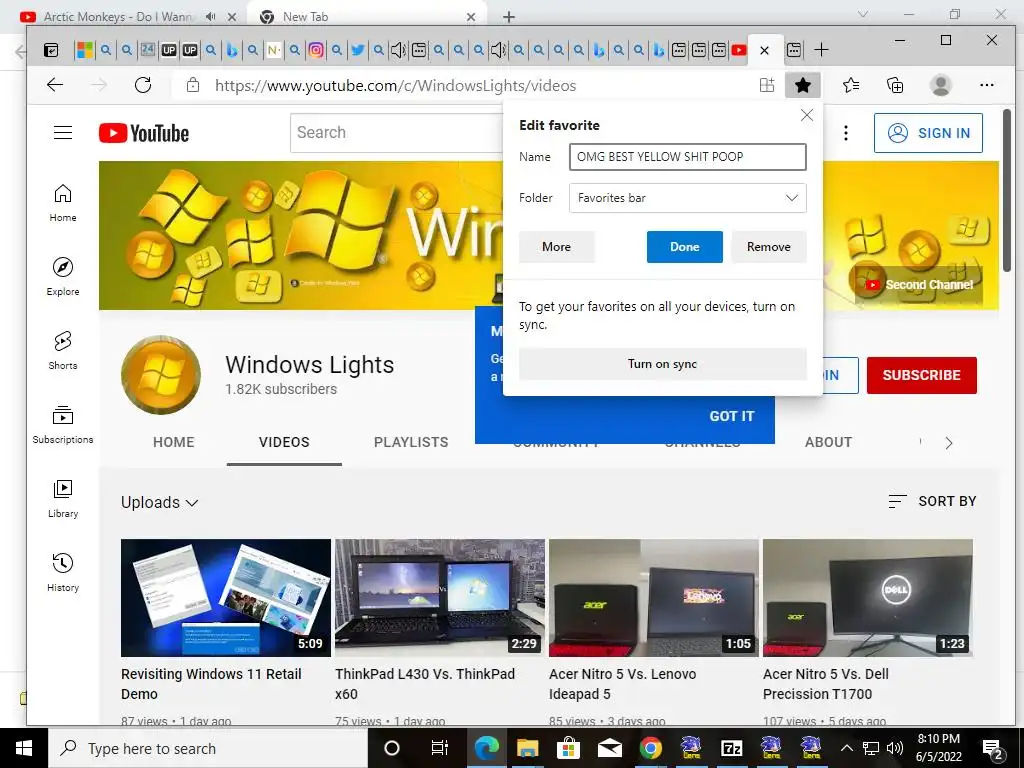1024x768 pixels.
Task: Click the filled star favorite icon
Action: (x=803, y=85)
